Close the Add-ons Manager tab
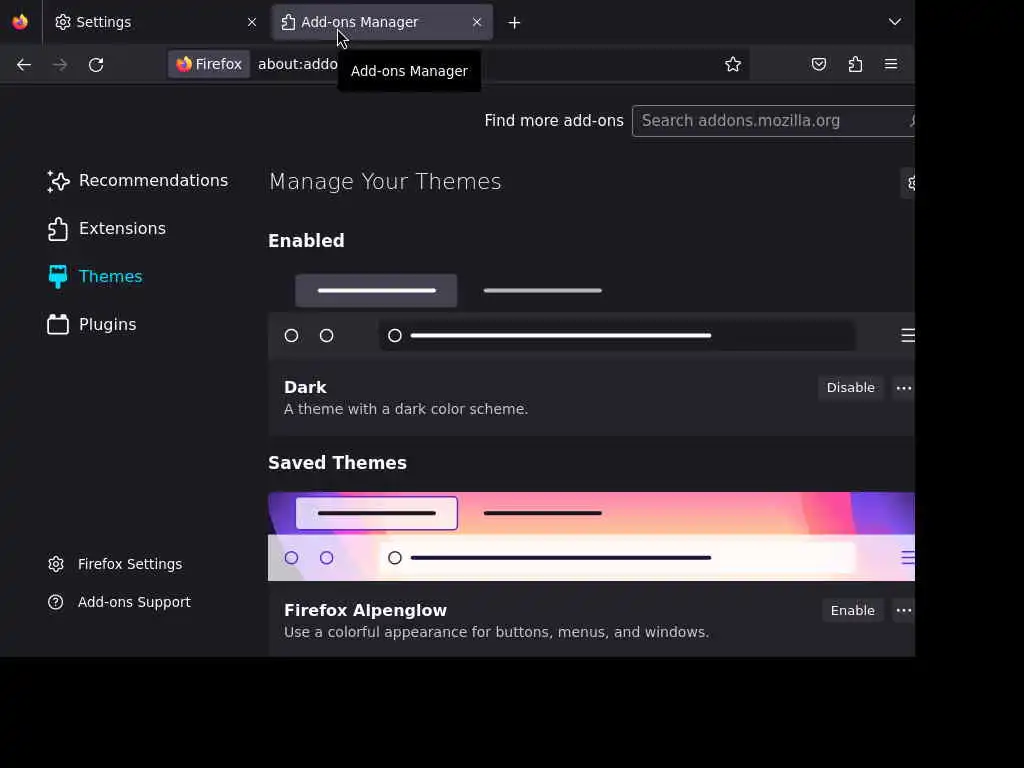Image resolution: width=1024 pixels, height=768 pixels. [x=477, y=22]
